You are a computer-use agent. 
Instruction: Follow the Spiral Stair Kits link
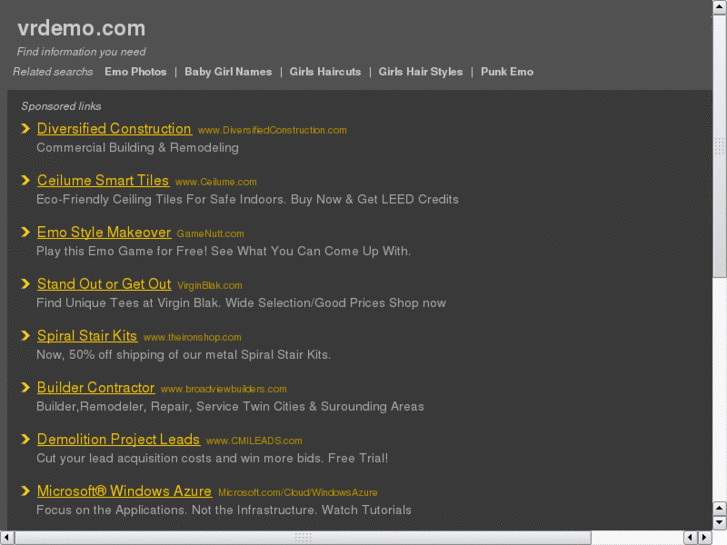pyautogui.click(x=87, y=336)
